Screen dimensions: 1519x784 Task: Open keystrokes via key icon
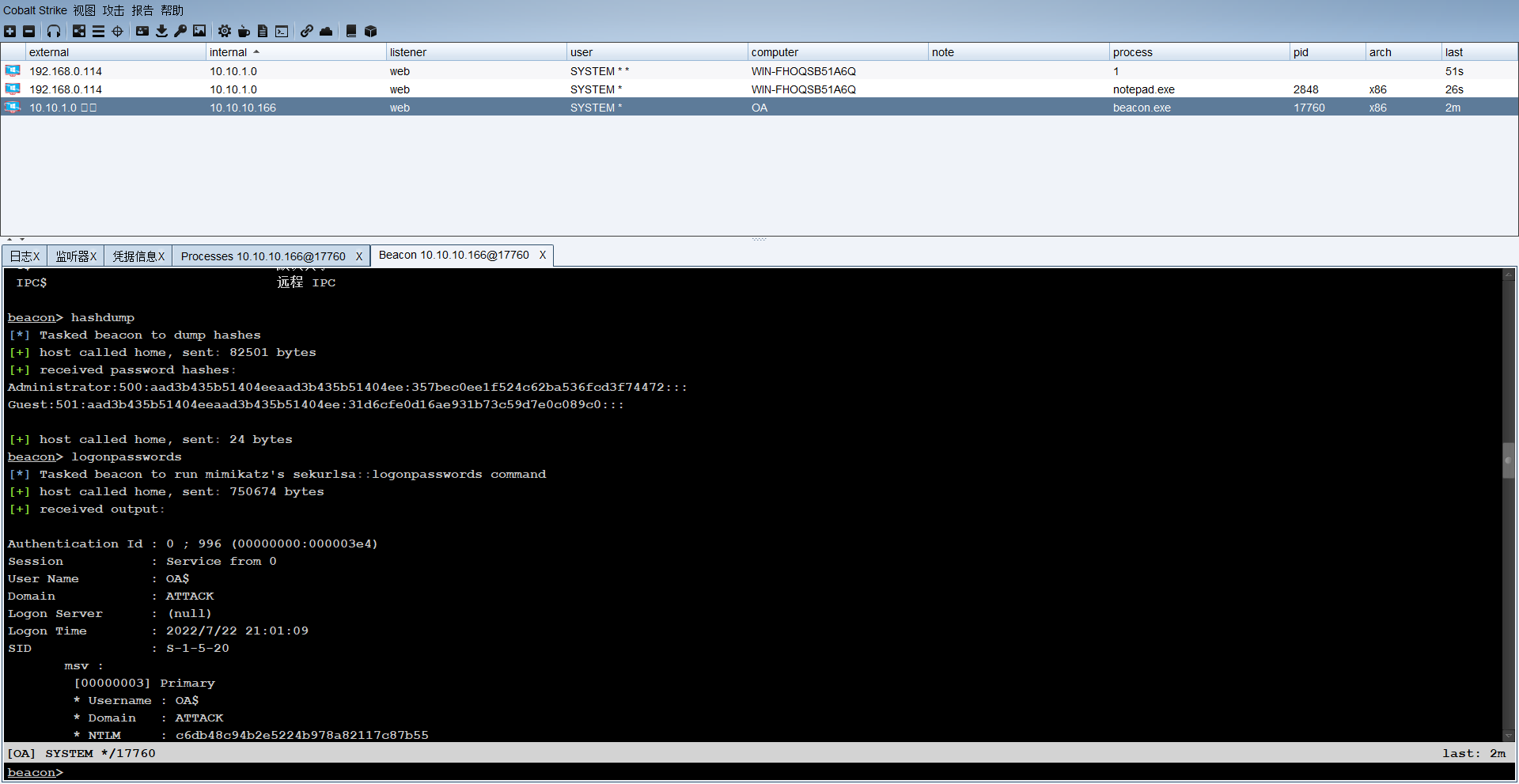tap(180, 31)
